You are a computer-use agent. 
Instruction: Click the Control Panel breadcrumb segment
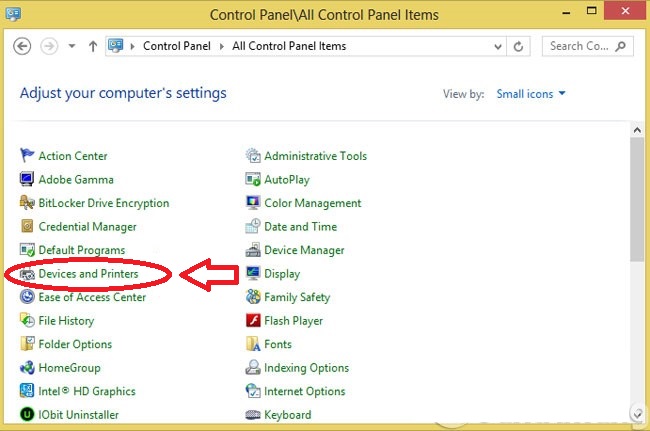tap(176, 46)
